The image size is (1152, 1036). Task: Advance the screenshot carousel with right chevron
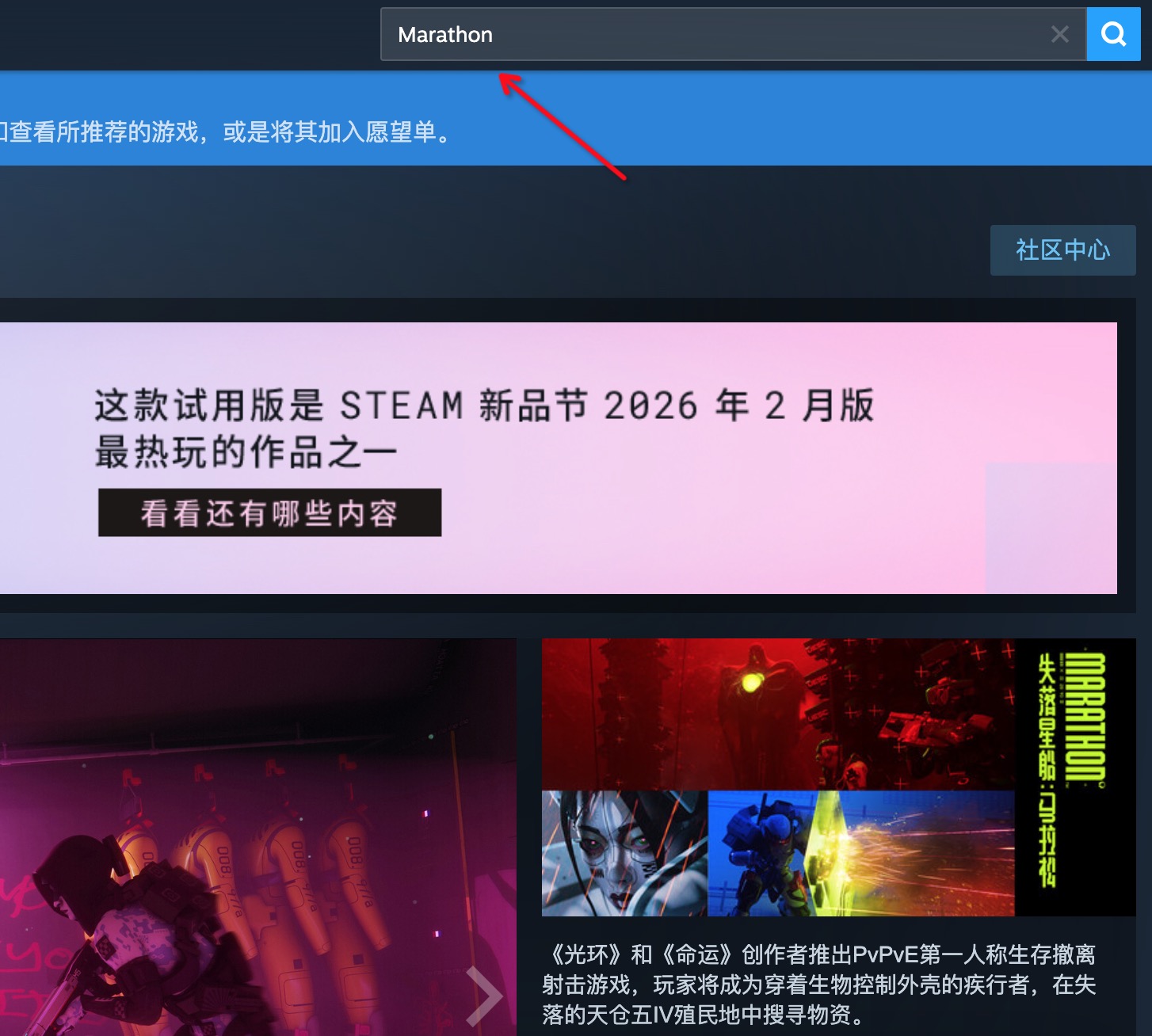pos(484,996)
